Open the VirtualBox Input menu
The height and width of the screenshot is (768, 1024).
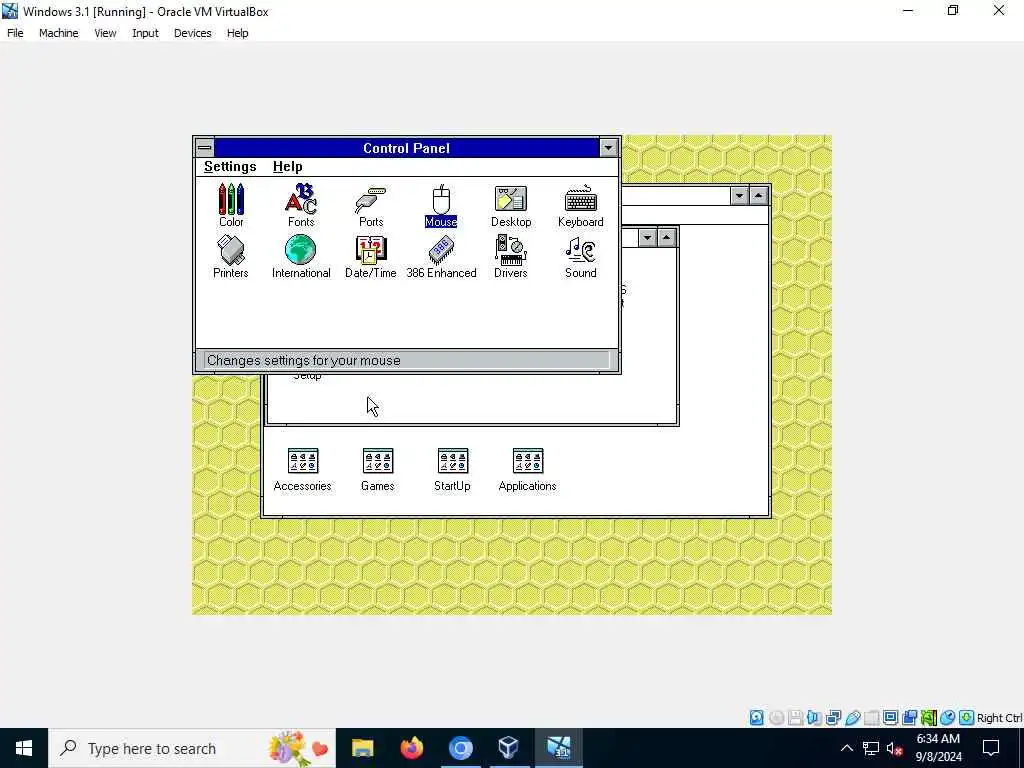(x=145, y=33)
